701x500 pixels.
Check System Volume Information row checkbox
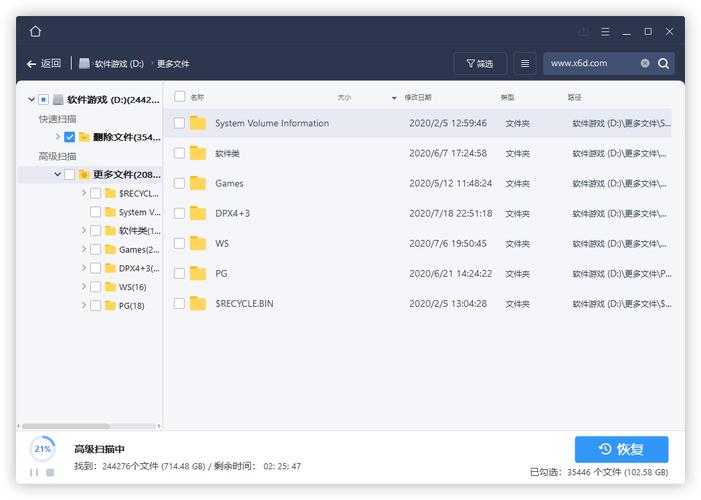click(179, 123)
